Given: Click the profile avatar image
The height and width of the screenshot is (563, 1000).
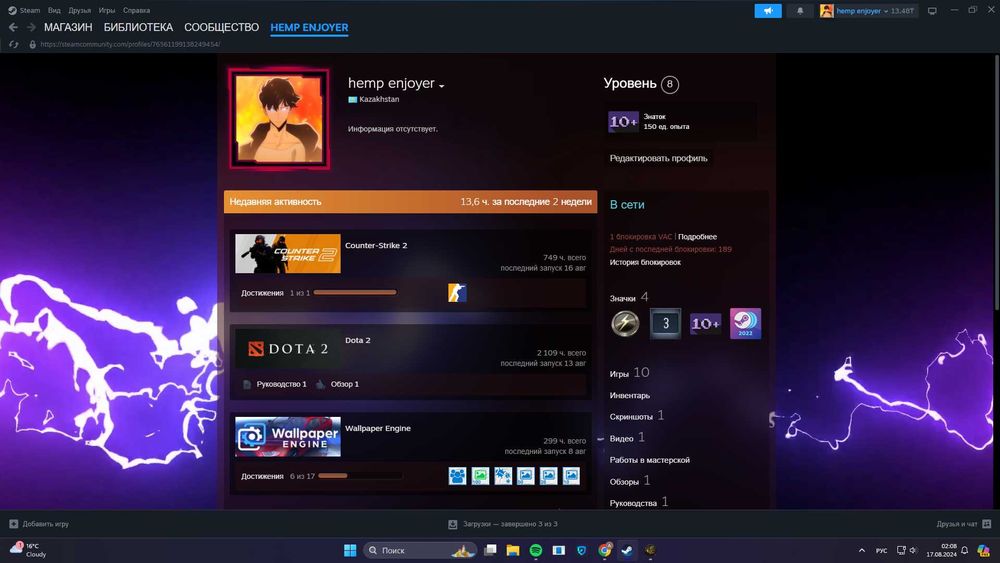Looking at the screenshot, I should (x=279, y=119).
